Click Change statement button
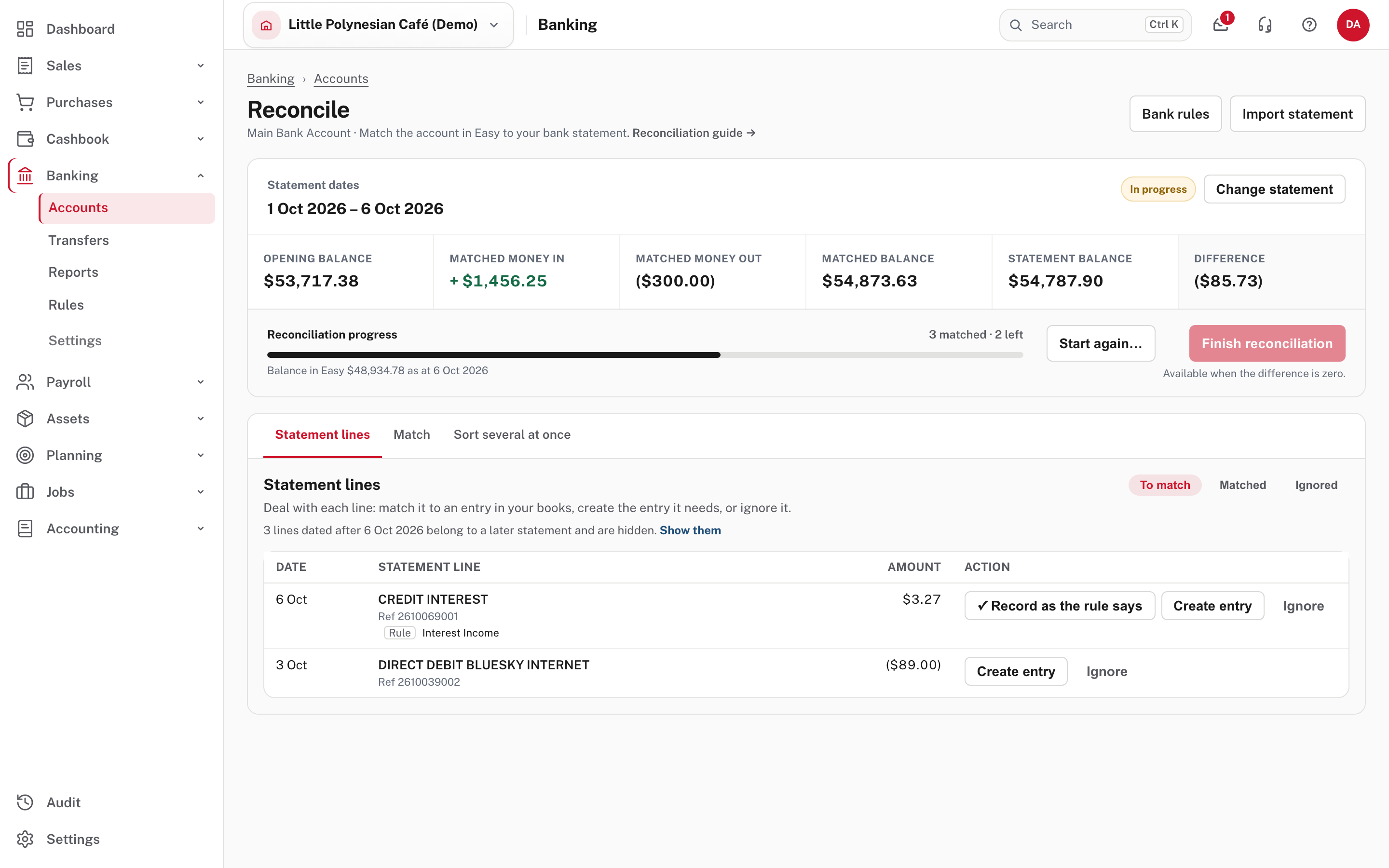Viewport: 1389px width, 868px height. [1274, 189]
